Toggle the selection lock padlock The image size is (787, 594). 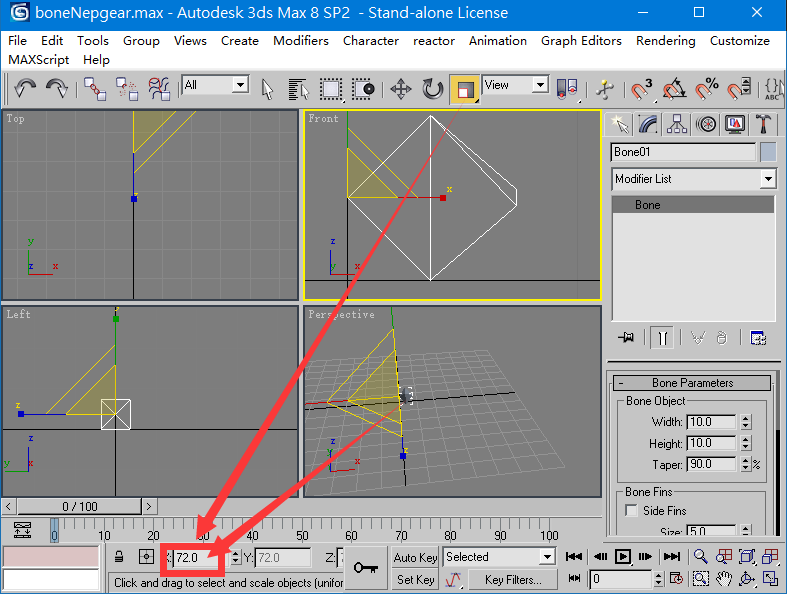[119, 557]
